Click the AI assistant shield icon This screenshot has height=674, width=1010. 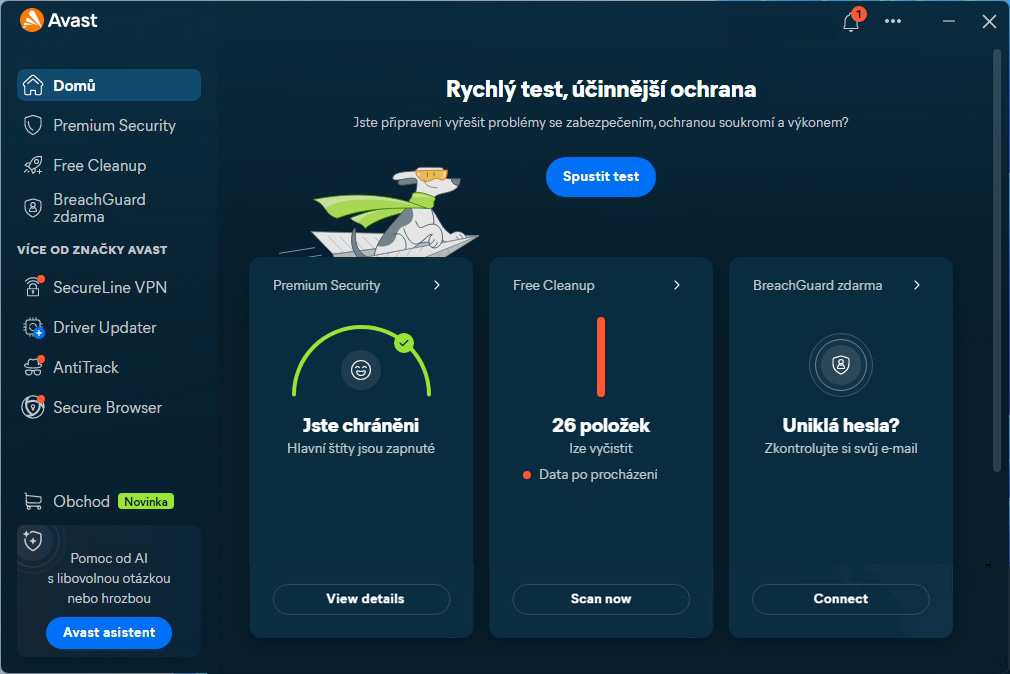coord(33,541)
